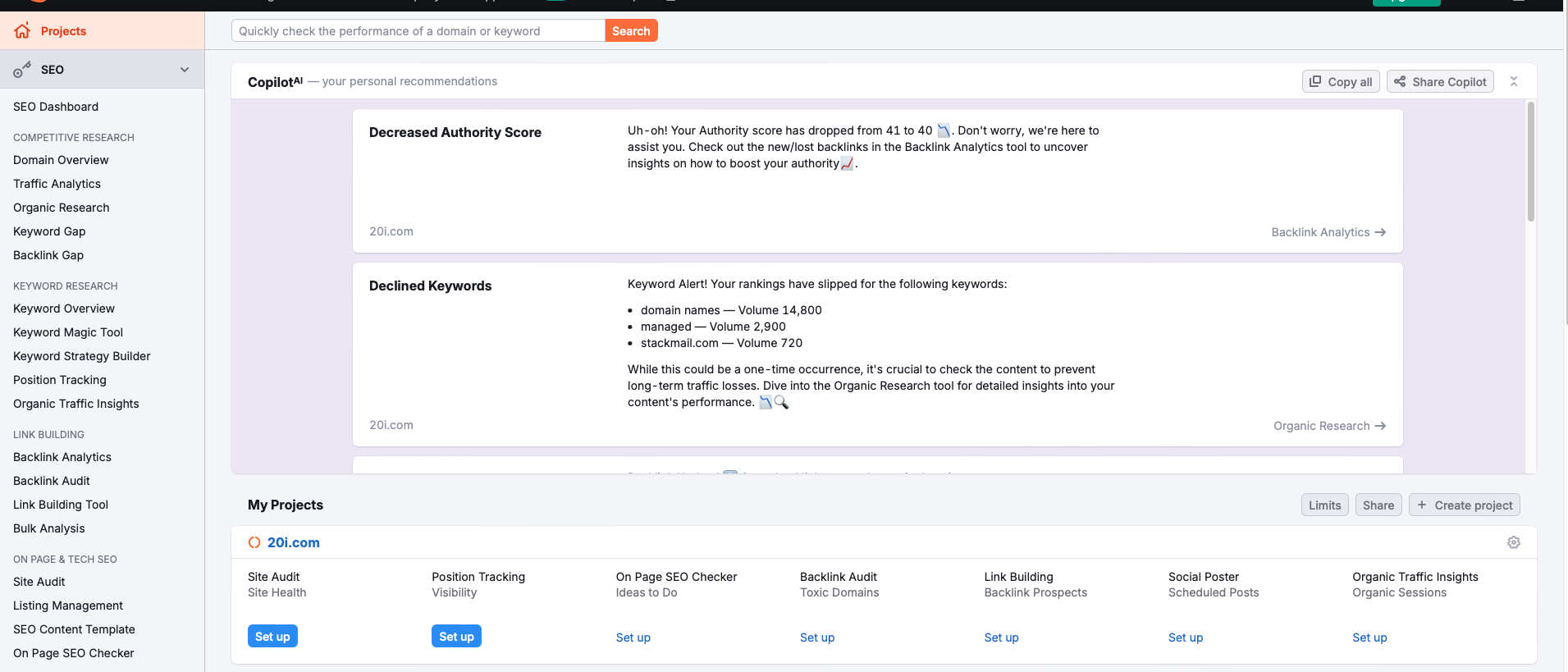Click the Create project button label
Image resolution: width=1568 pixels, height=672 pixels.
(1474, 505)
